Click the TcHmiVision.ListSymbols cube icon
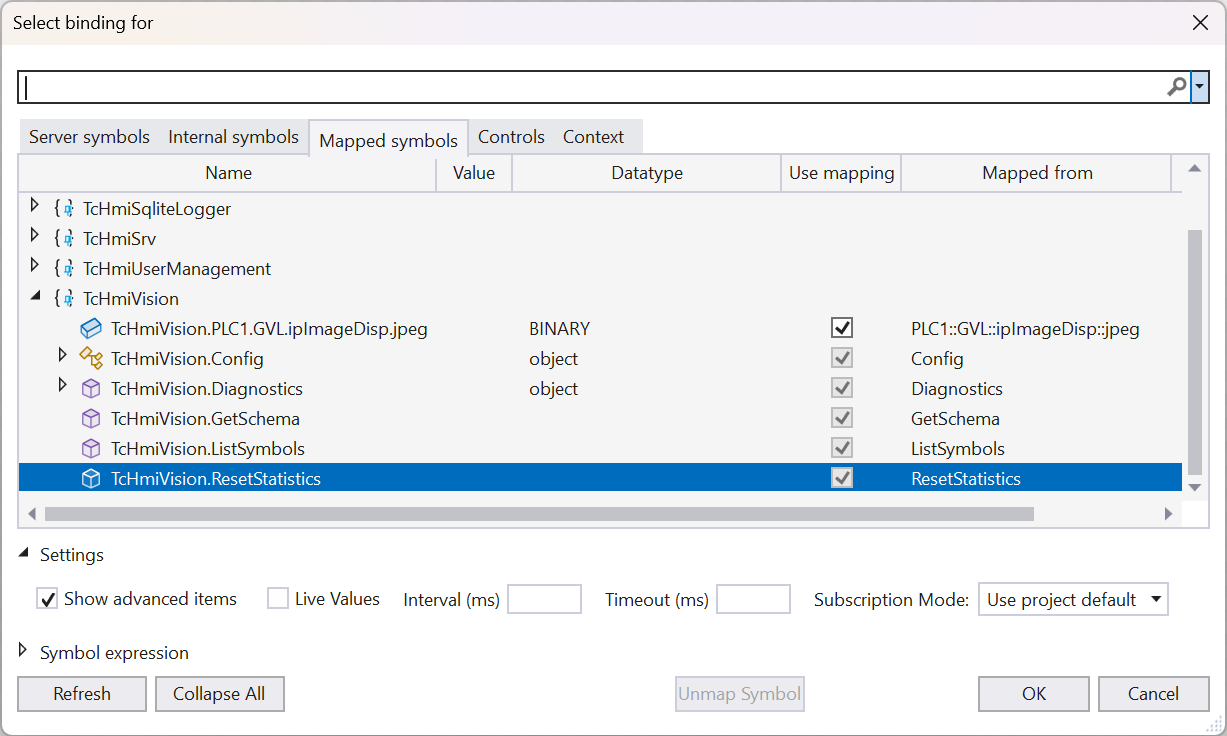Viewport: 1227px width, 736px height. point(91,449)
